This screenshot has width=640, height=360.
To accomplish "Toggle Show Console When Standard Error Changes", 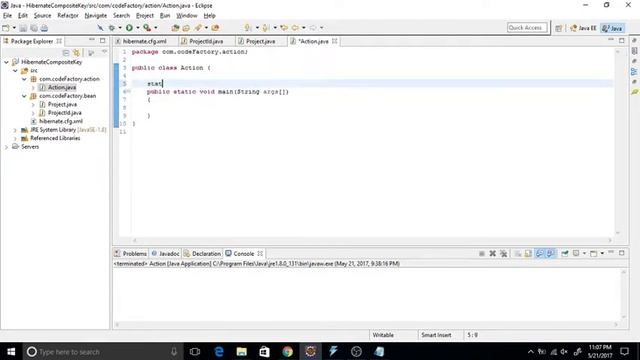I will coord(550,253).
